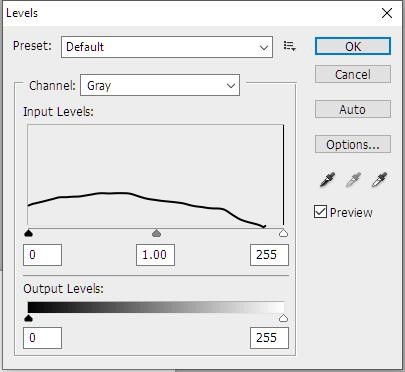
Task: Open the Preset dropdown
Action: click(x=167, y=47)
